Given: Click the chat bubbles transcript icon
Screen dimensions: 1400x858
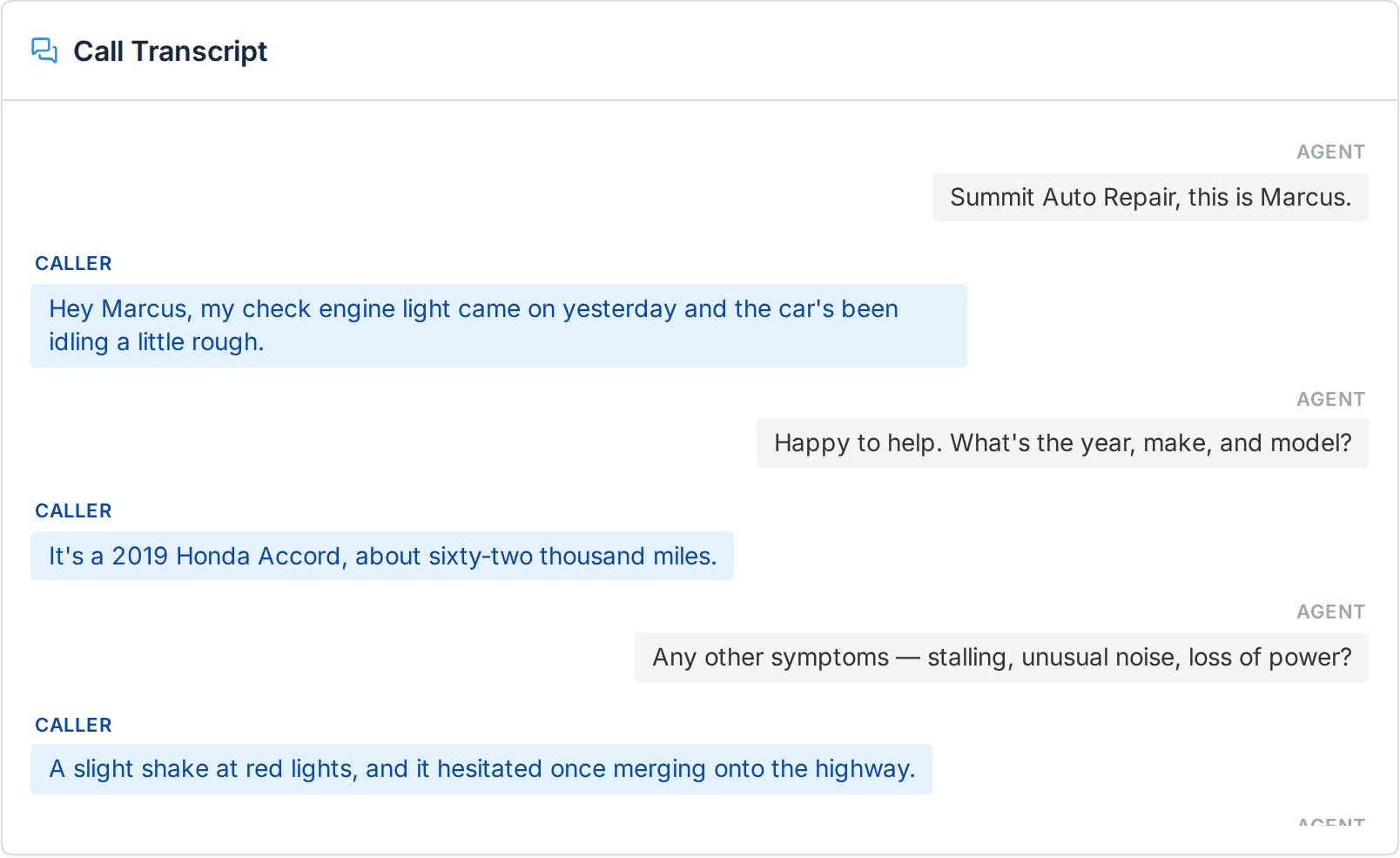Looking at the screenshot, I should pos(44,51).
